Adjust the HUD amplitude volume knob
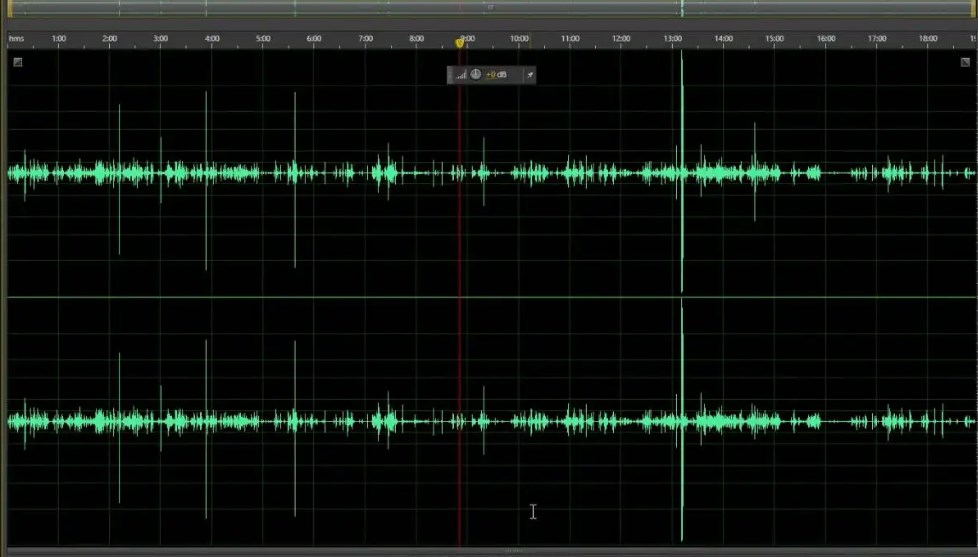Image resolution: width=978 pixels, height=557 pixels. click(476, 74)
